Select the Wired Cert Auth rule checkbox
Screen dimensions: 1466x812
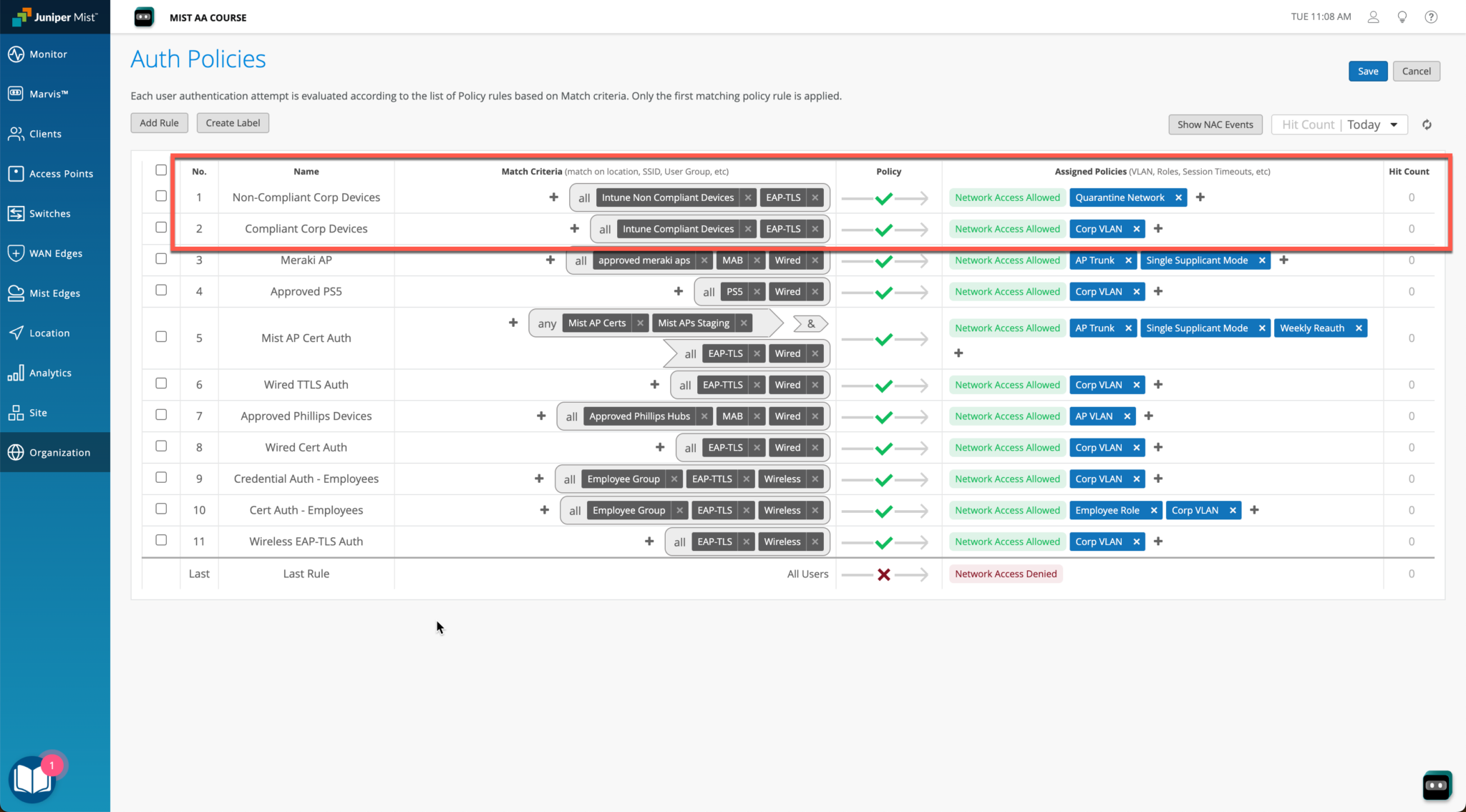click(x=161, y=446)
